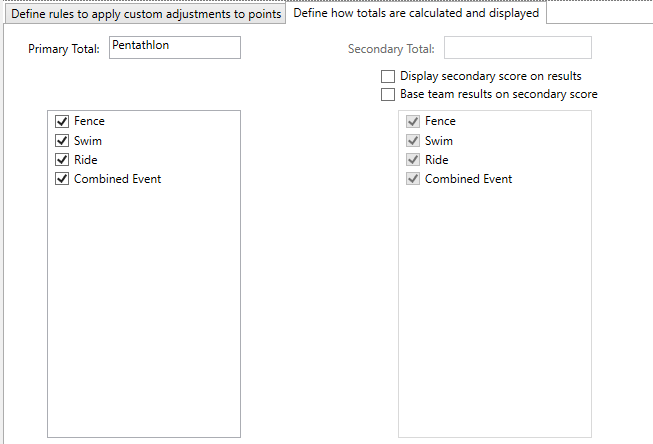The height and width of the screenshot is (444, 653).
Task: Toggle Ride checkbox in primary list
Action: (62, 160)
